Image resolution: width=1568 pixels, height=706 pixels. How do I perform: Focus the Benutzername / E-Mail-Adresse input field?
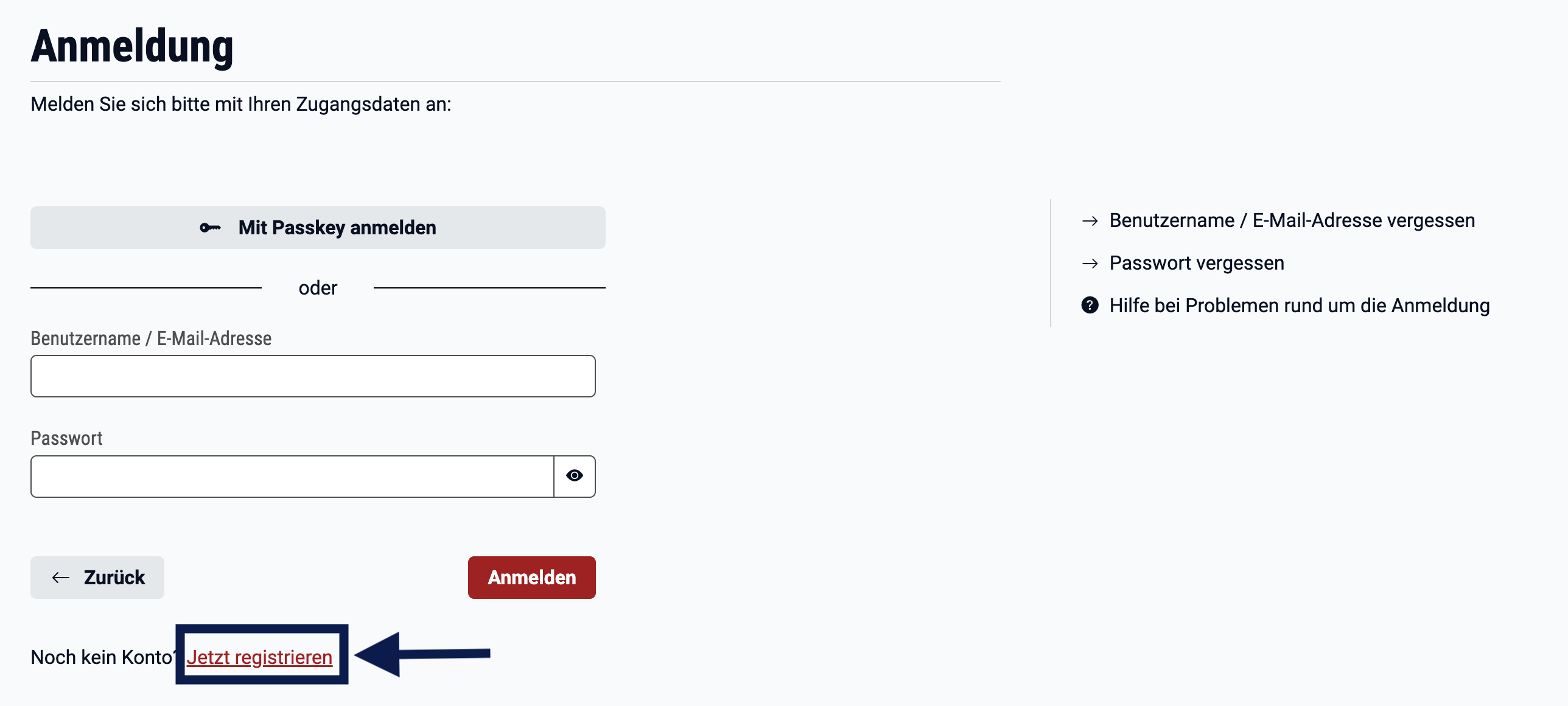click(313, 376)
